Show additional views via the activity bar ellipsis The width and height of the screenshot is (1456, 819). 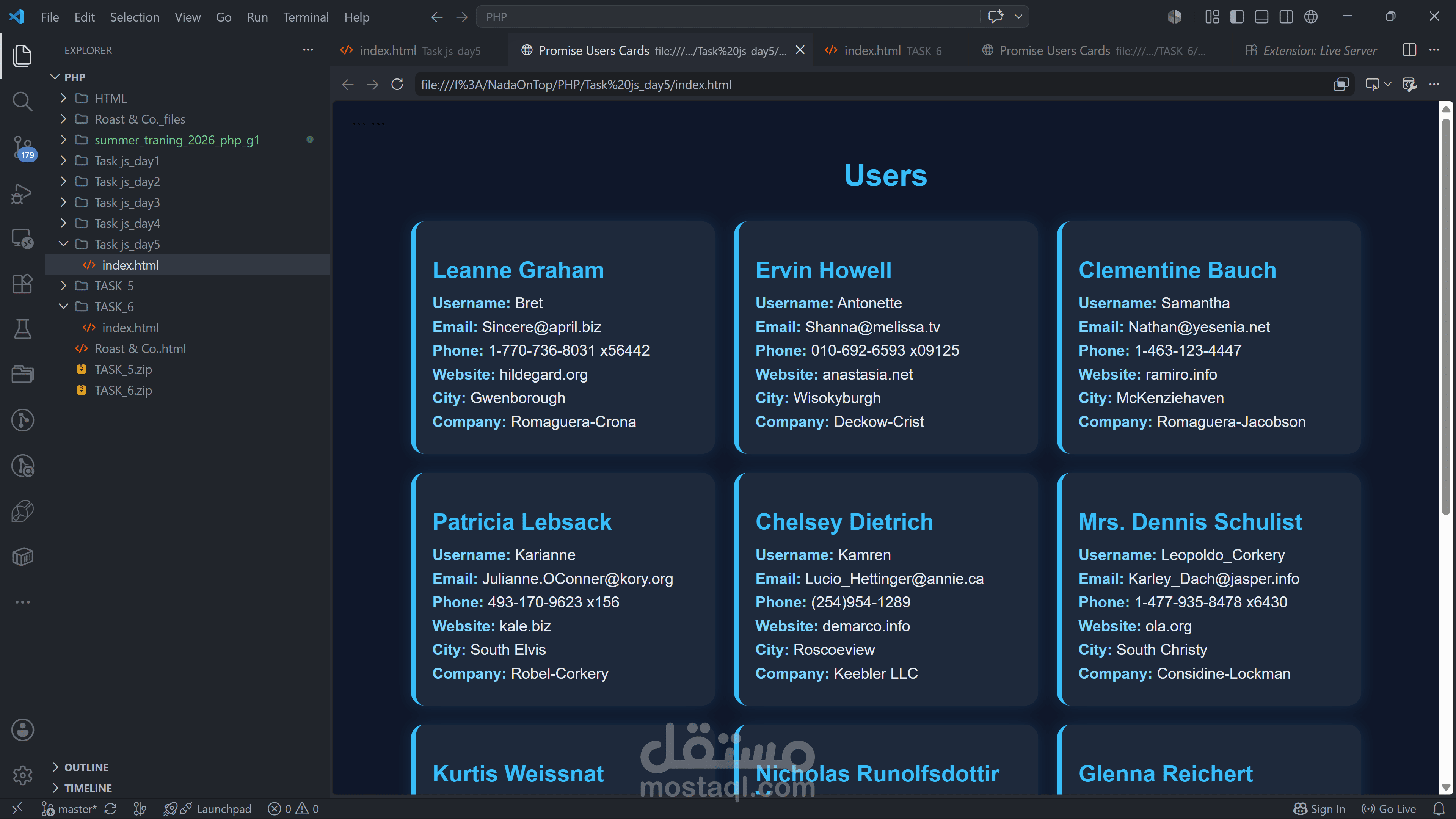click(22, 602)
